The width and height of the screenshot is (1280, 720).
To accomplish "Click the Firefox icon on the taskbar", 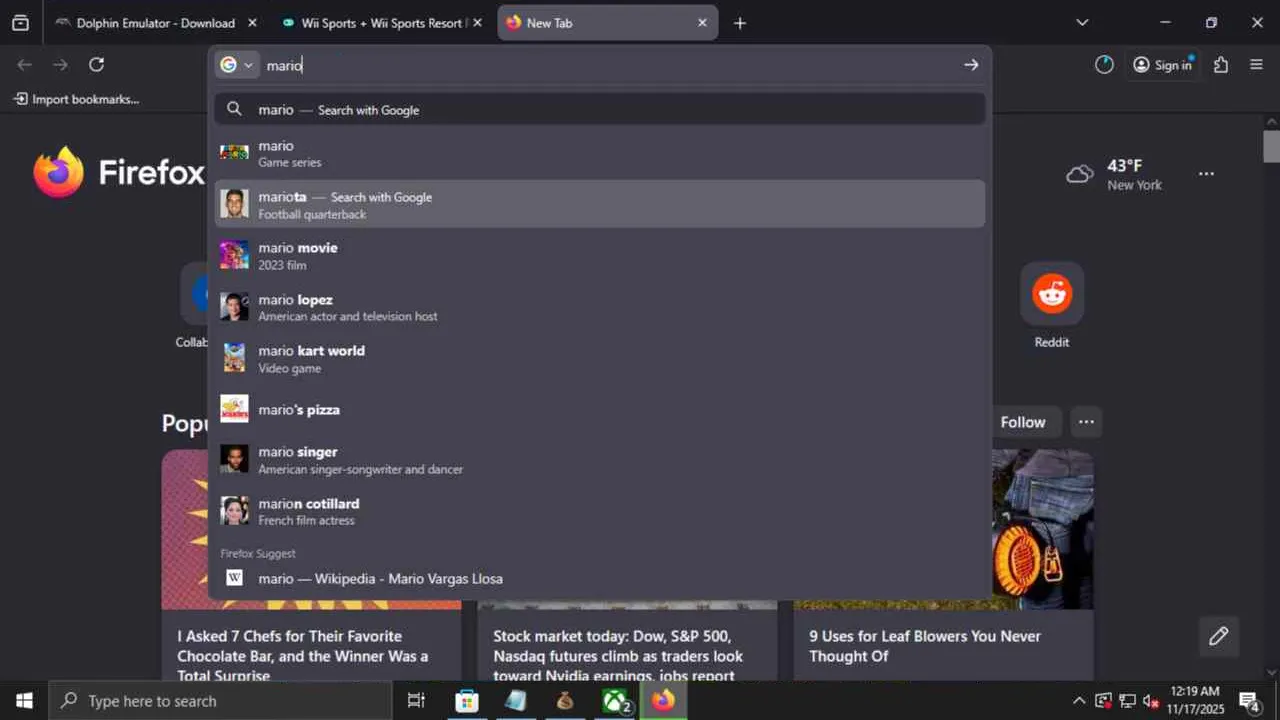I will click(663, 701).
